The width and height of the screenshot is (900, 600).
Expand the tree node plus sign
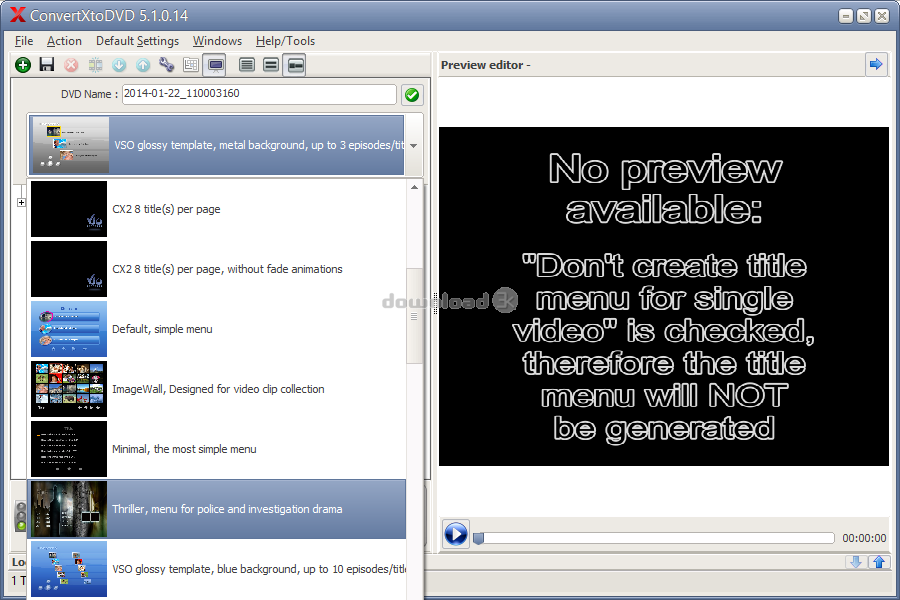21,202
